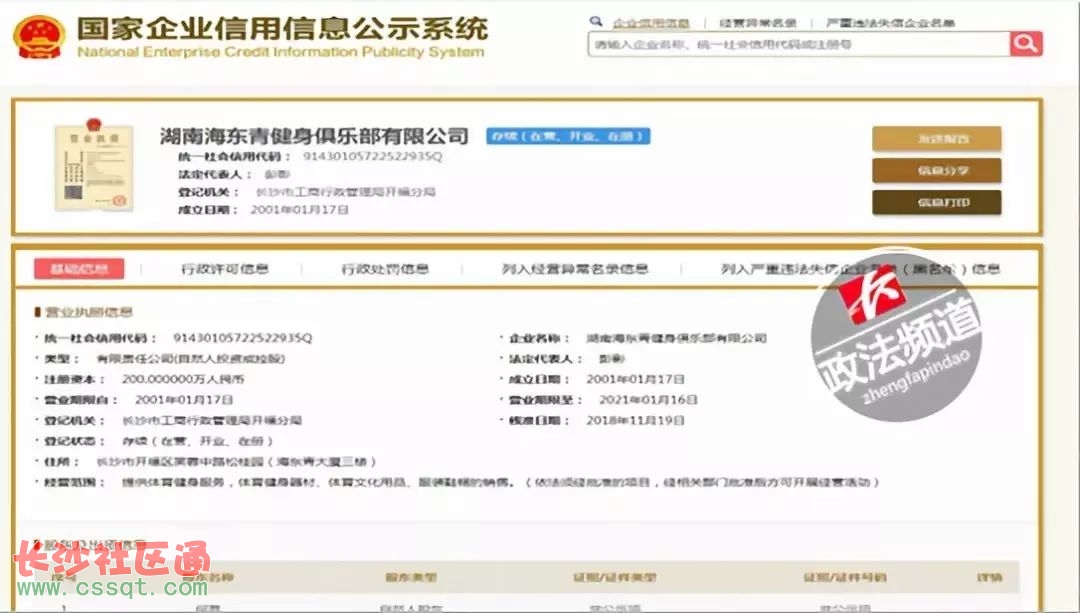Click the blue 存续 status badge
Image resolution: width=1080 pixels, height=613 pixels.
(568, 136)
